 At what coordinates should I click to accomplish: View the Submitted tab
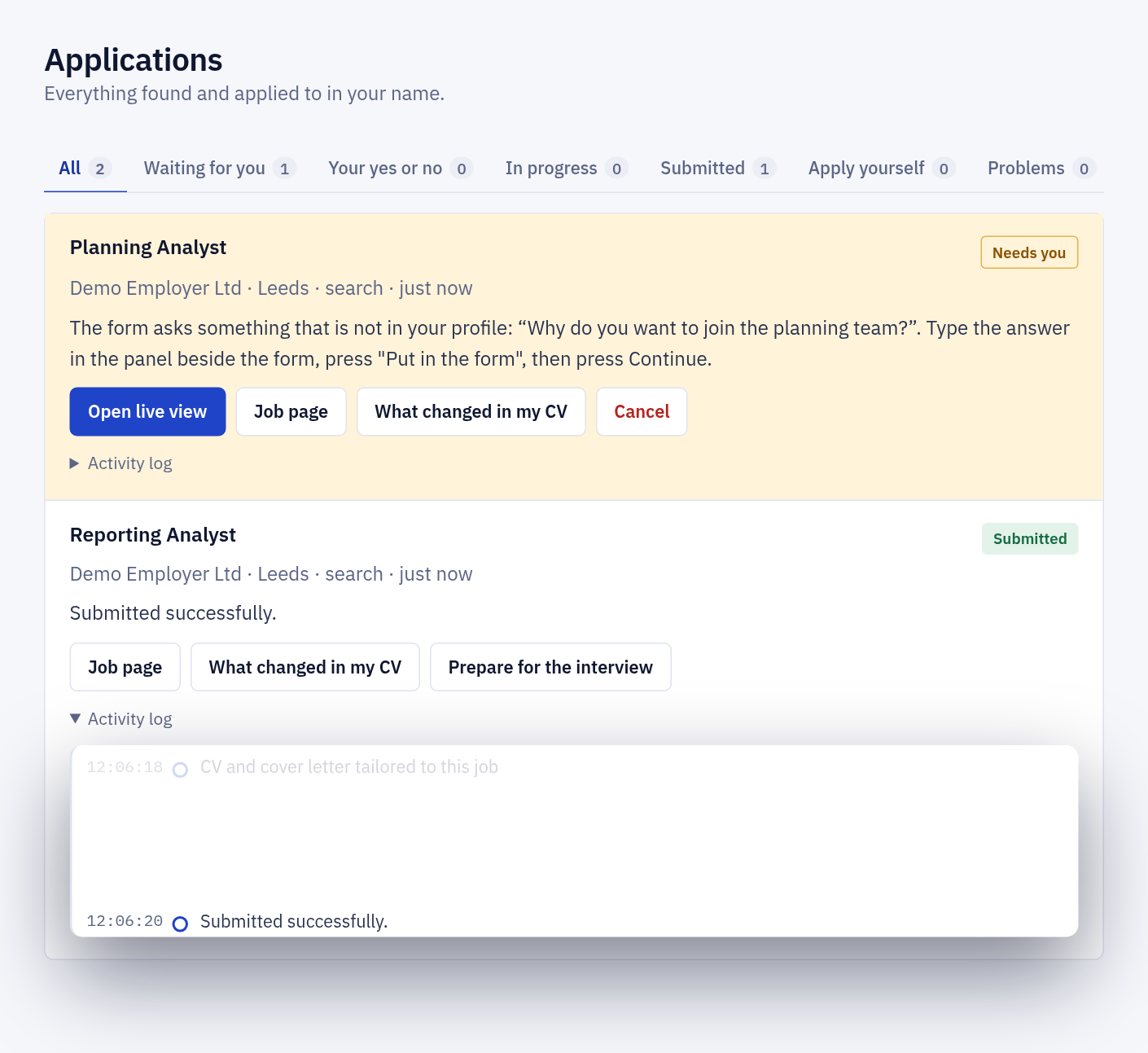tap(718, 169)
